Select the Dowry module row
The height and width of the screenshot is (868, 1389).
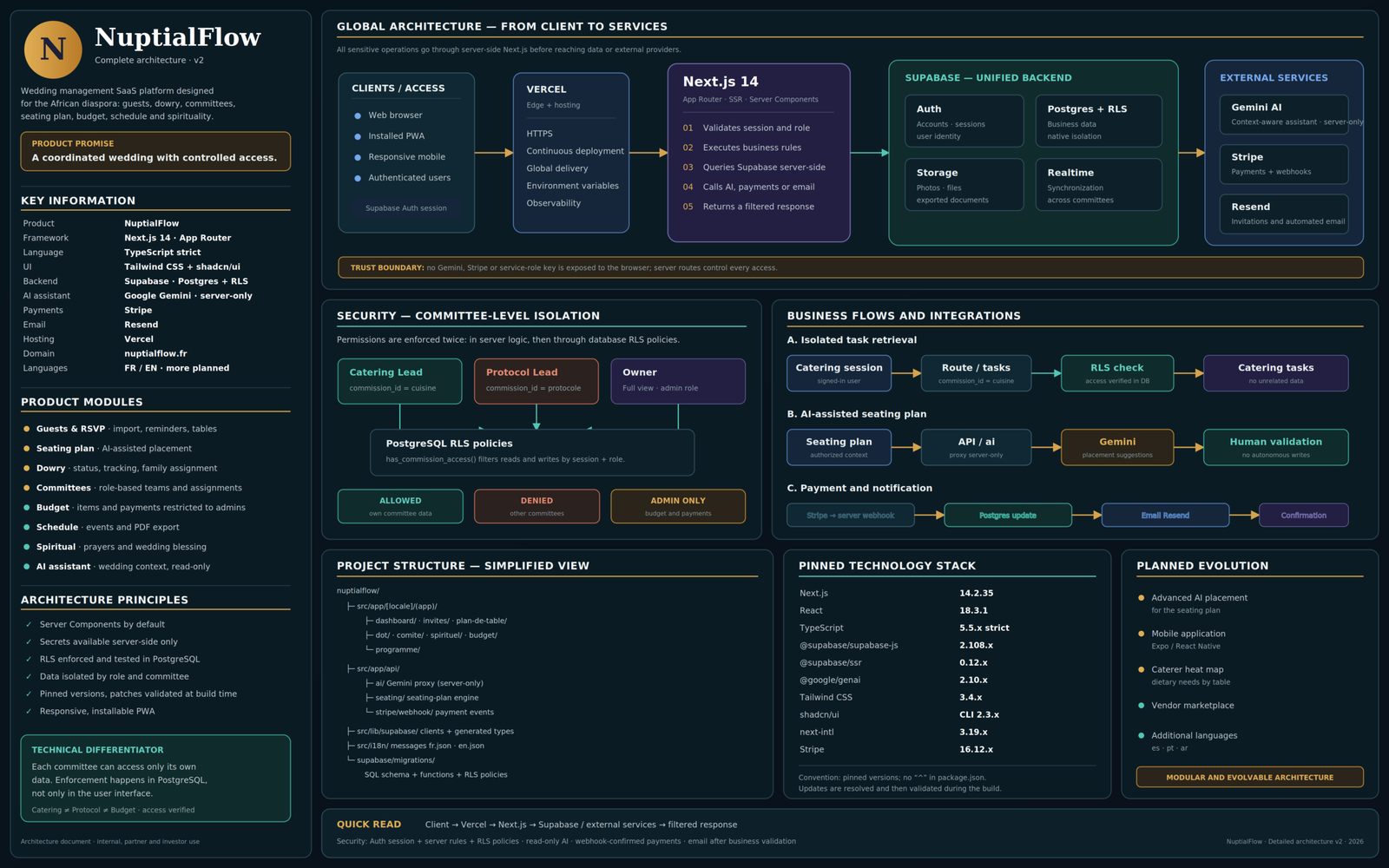coord(120,468)
